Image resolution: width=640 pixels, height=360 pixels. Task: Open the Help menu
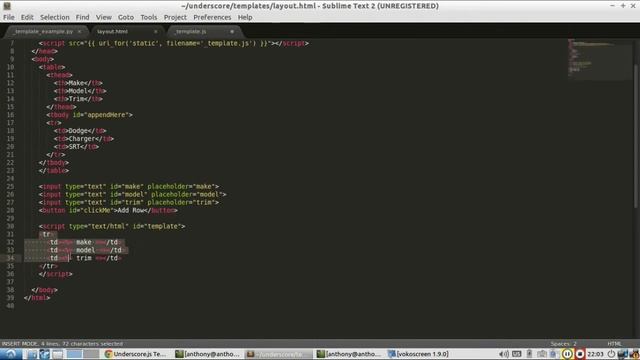click(245, 17)
